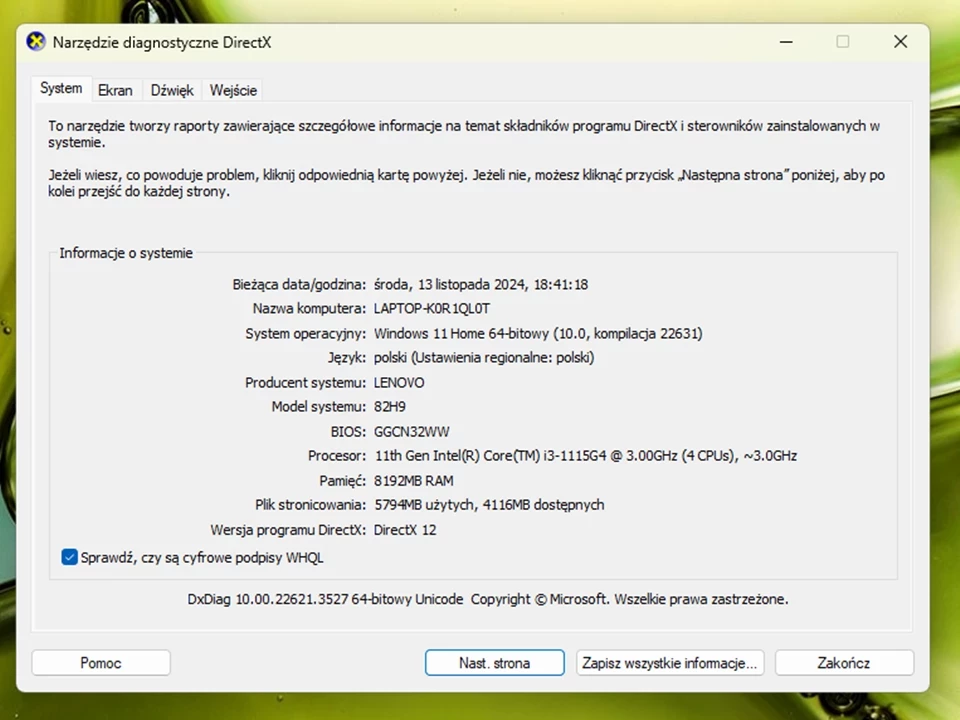This screenshot has width=960, height=720.
Task: Click the System operacyjny field label
Action: pos(306,334)
